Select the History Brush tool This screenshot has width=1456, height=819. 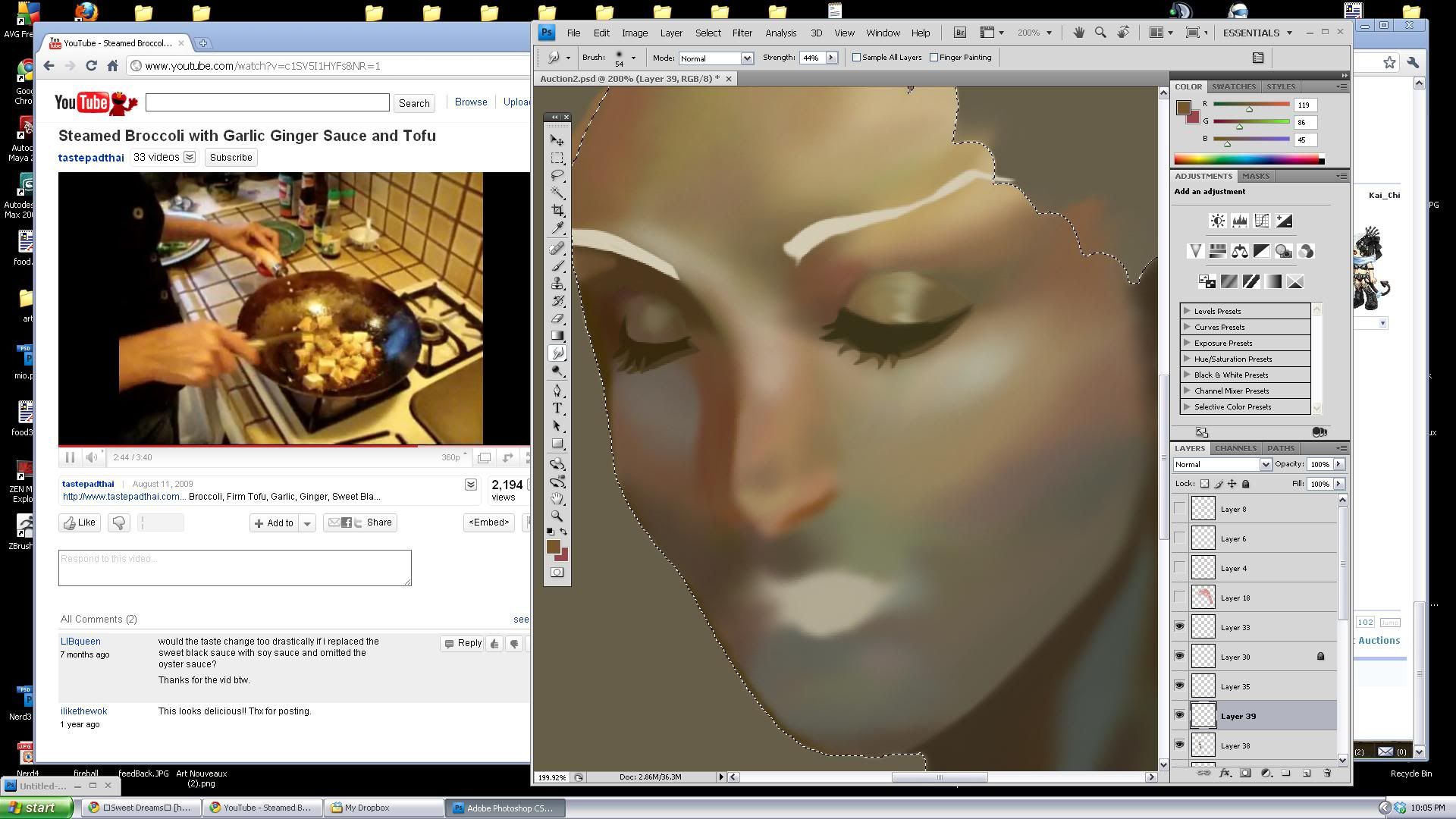tap(557, 300)
